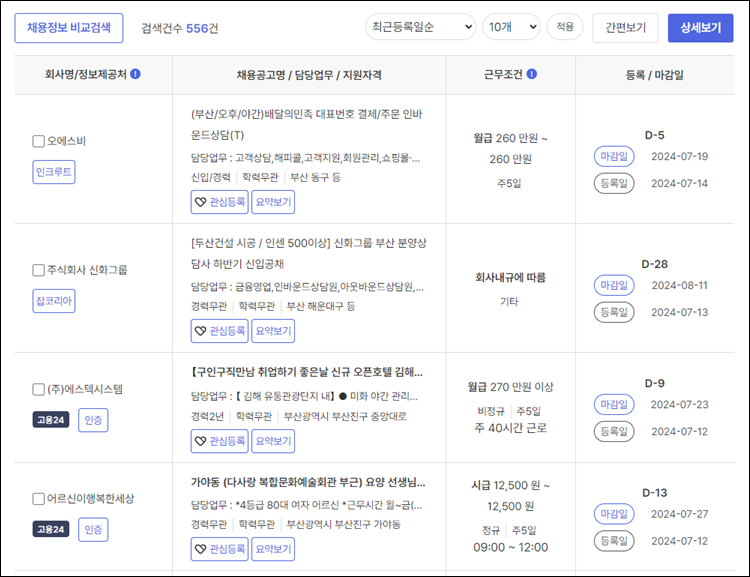Check the 주식회사 신화그룹 checkbox
Image resolution: width=750 pixels, height=577 pixels.
coord(38,270)
